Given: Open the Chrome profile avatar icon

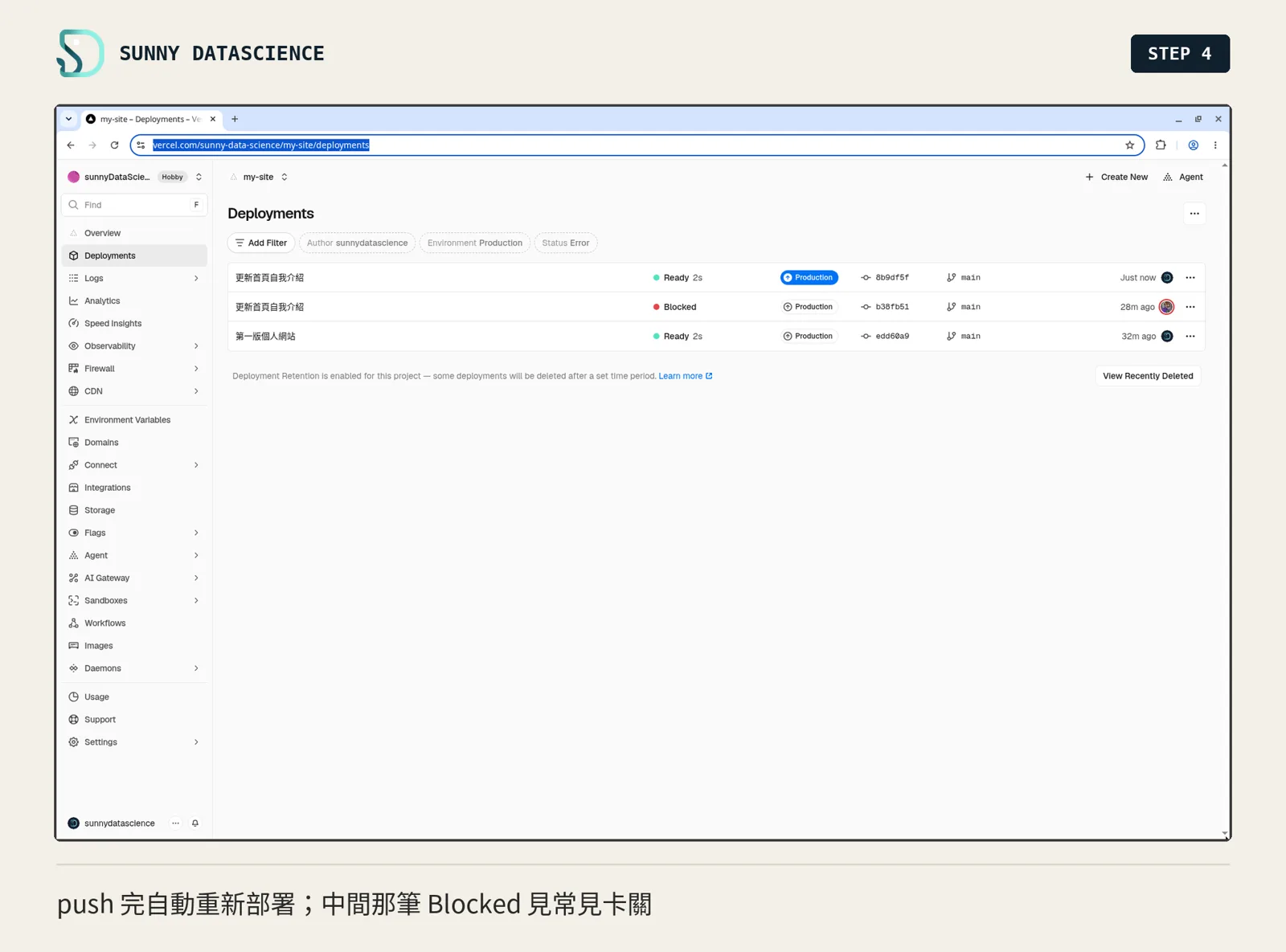Looking at the screenshot, I should [1194, 145].
